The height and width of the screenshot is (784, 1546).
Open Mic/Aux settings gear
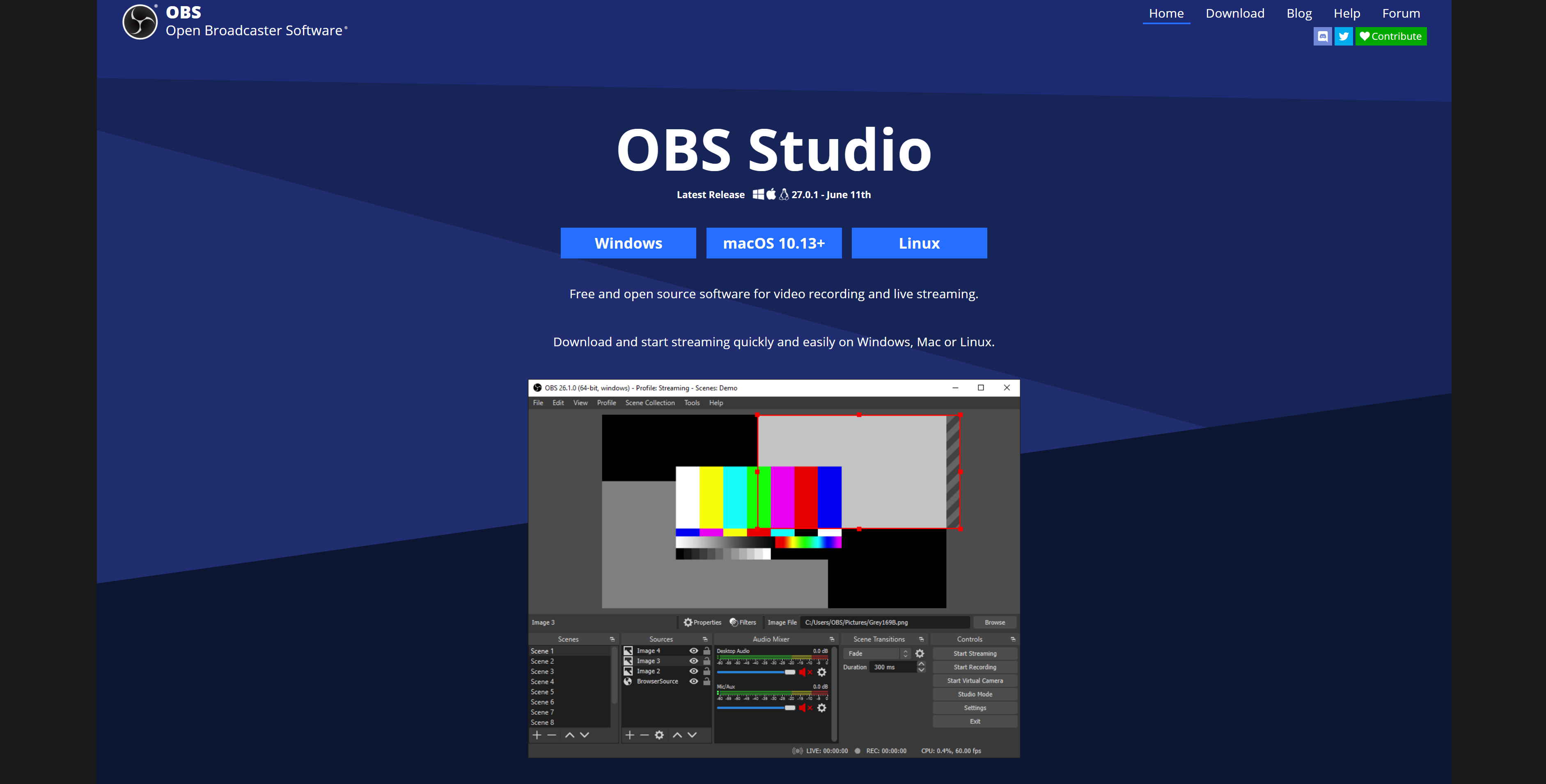pos(821,708)
